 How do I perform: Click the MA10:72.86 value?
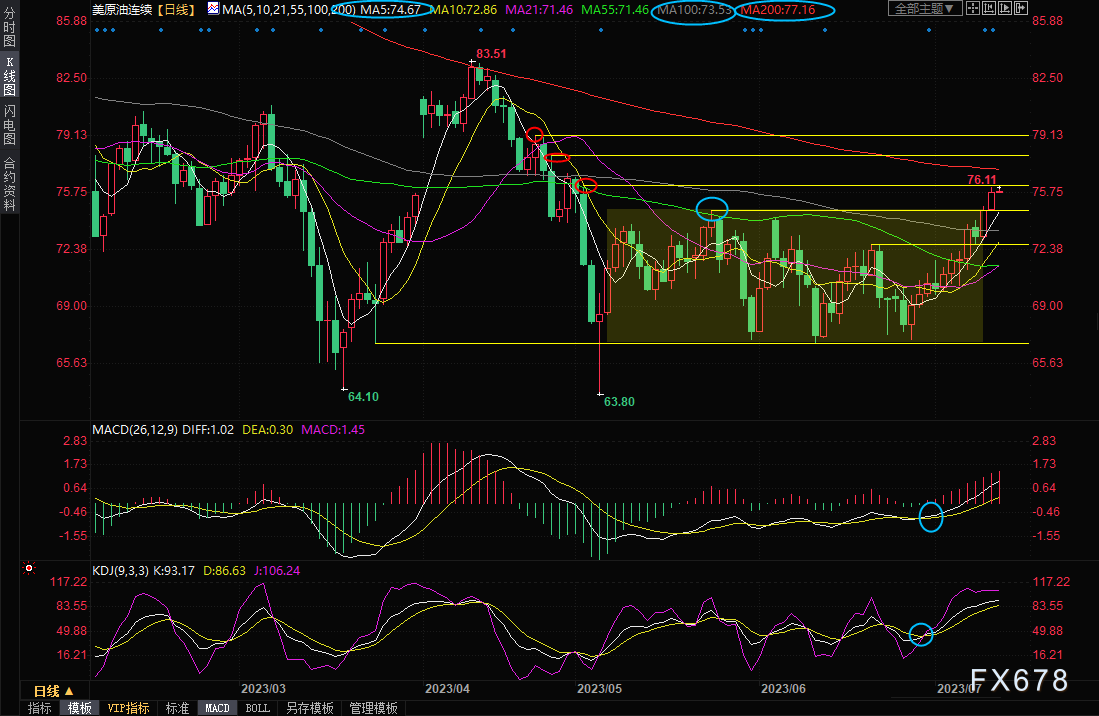tap(463, 10)
